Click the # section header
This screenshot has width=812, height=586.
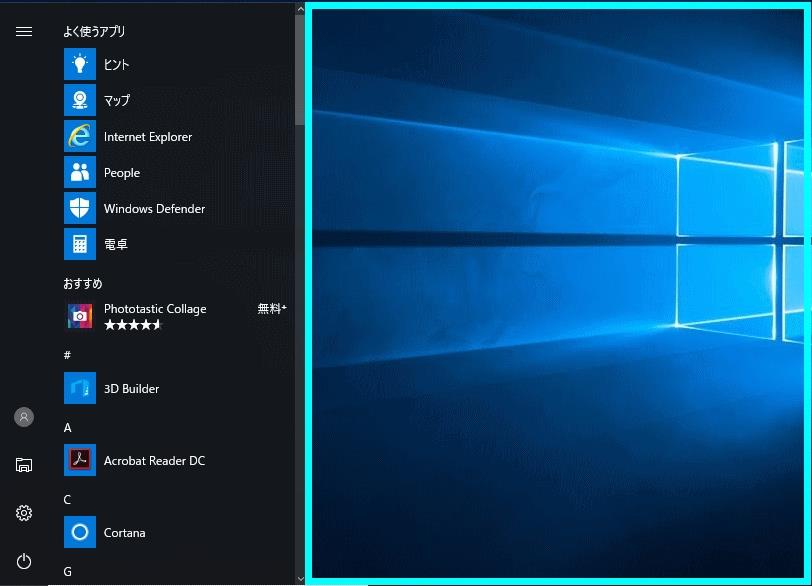[x=67, y=355]
